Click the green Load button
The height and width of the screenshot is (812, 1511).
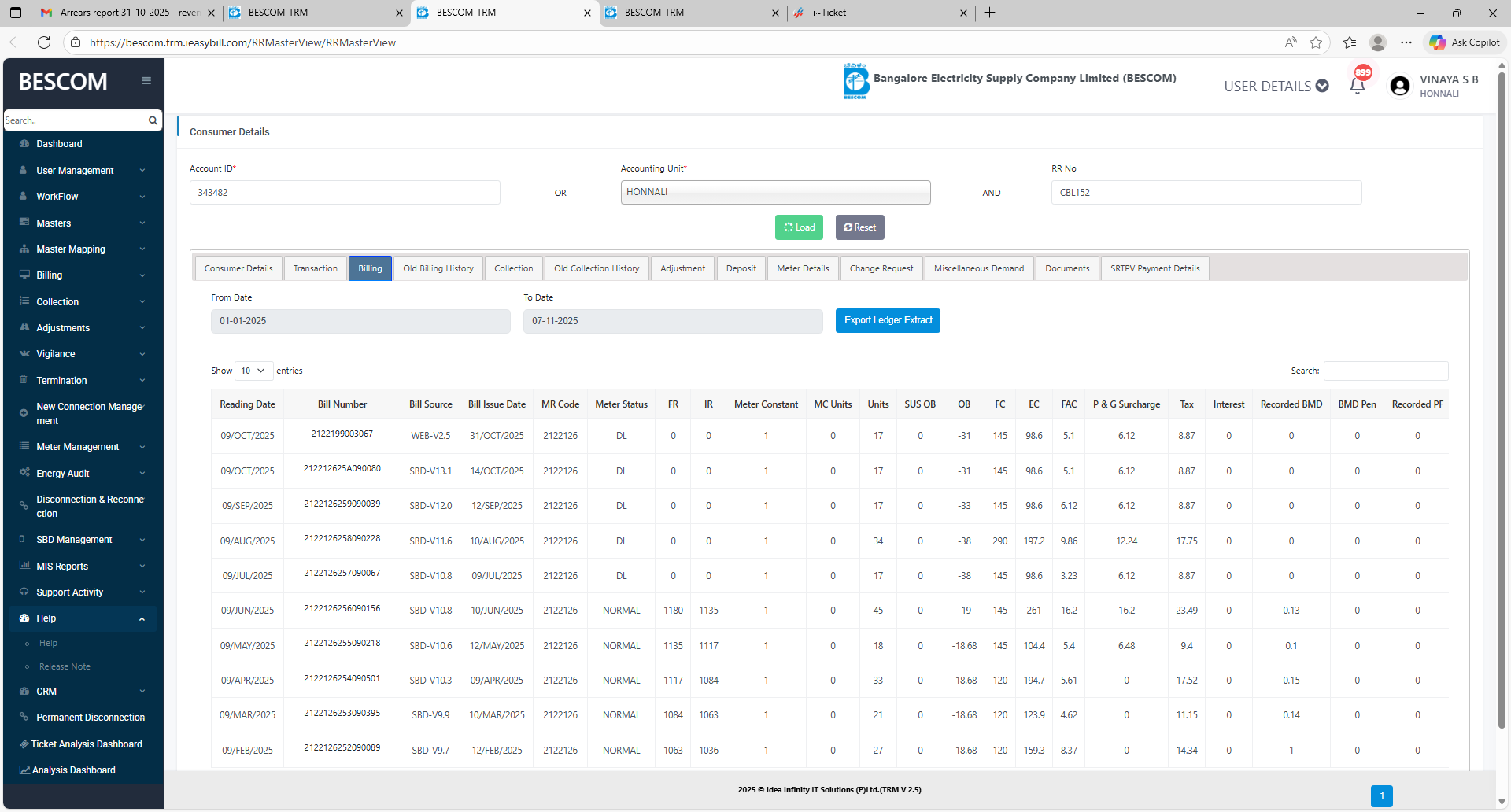799,227
